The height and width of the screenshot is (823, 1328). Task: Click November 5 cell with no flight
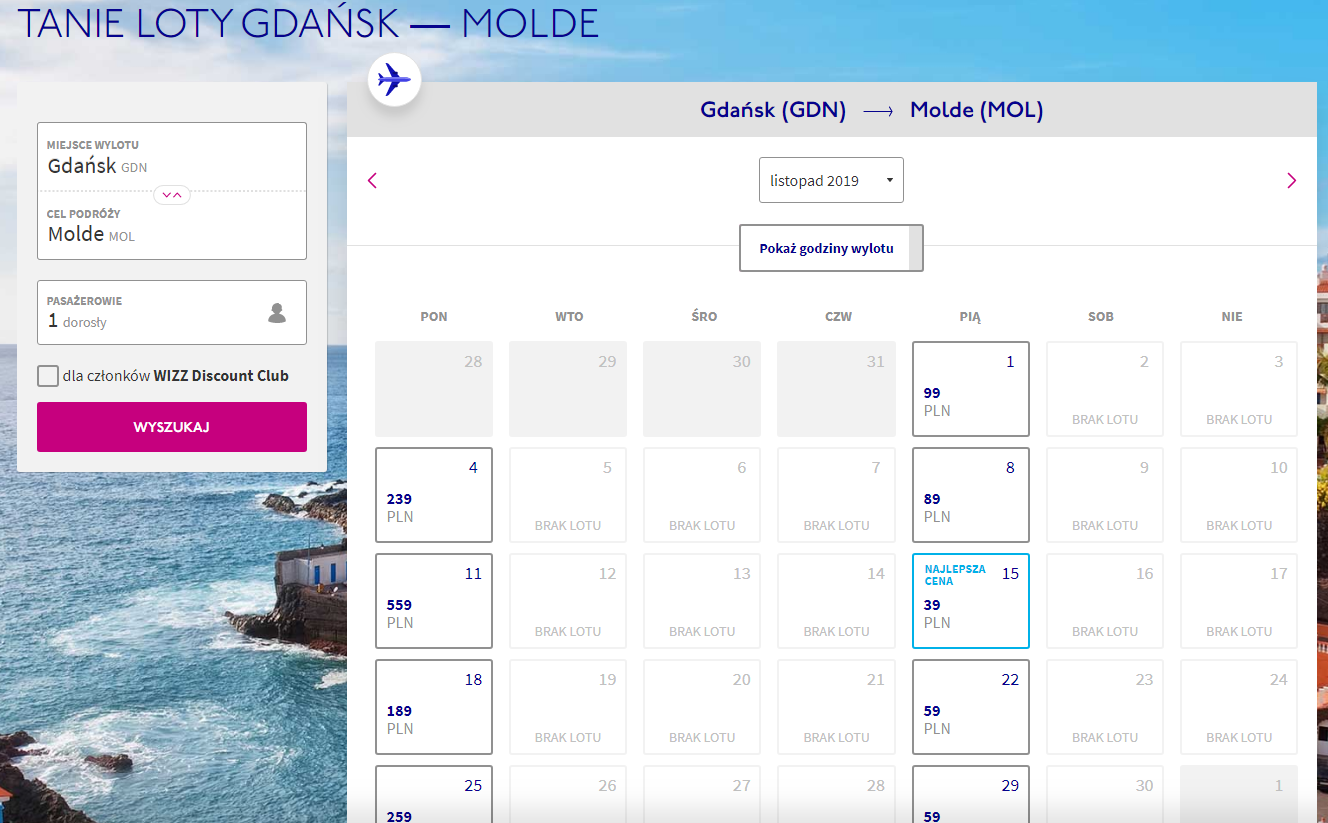pyautogui.click(x=568, y=495)
